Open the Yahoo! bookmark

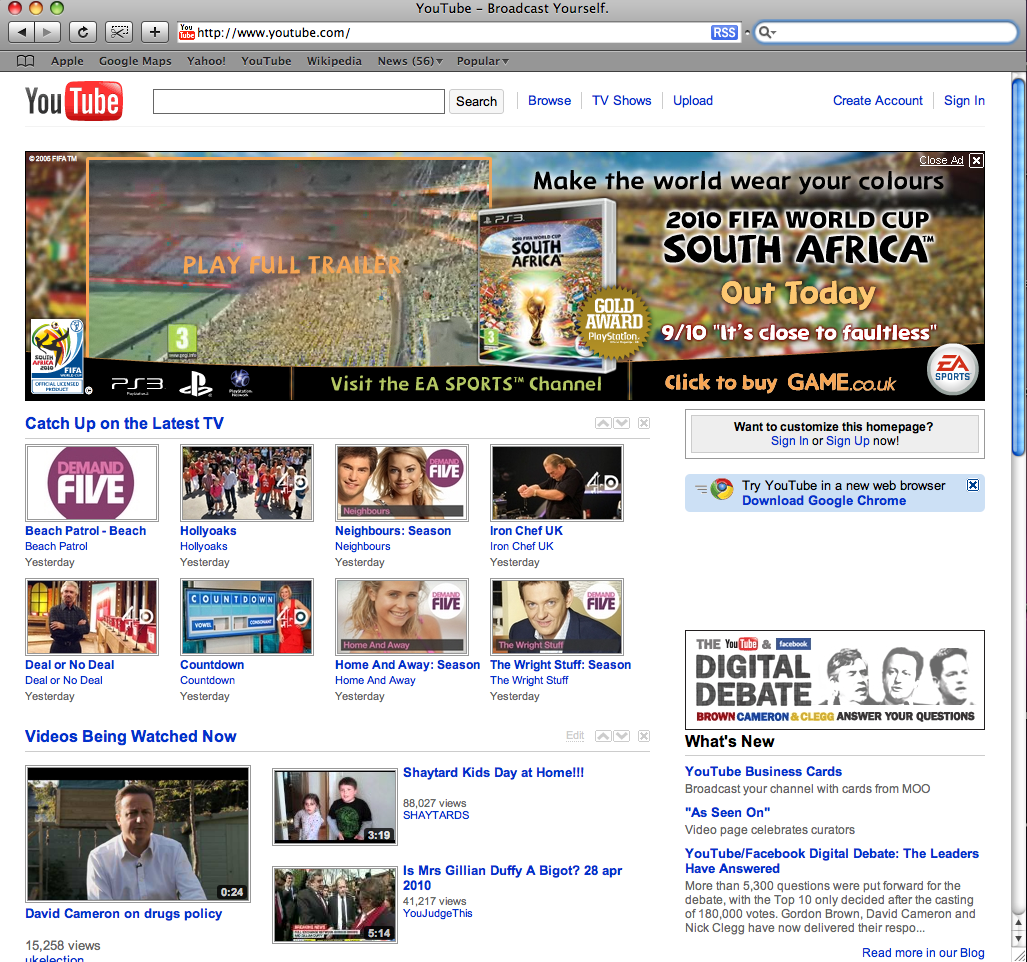click(x=206, y=61)
